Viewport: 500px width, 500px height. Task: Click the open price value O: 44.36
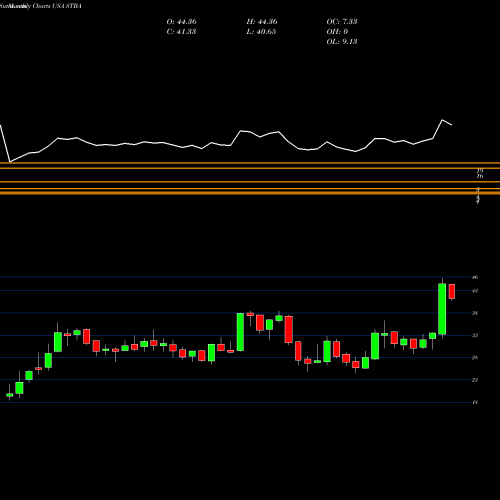(x=181, y=22)
